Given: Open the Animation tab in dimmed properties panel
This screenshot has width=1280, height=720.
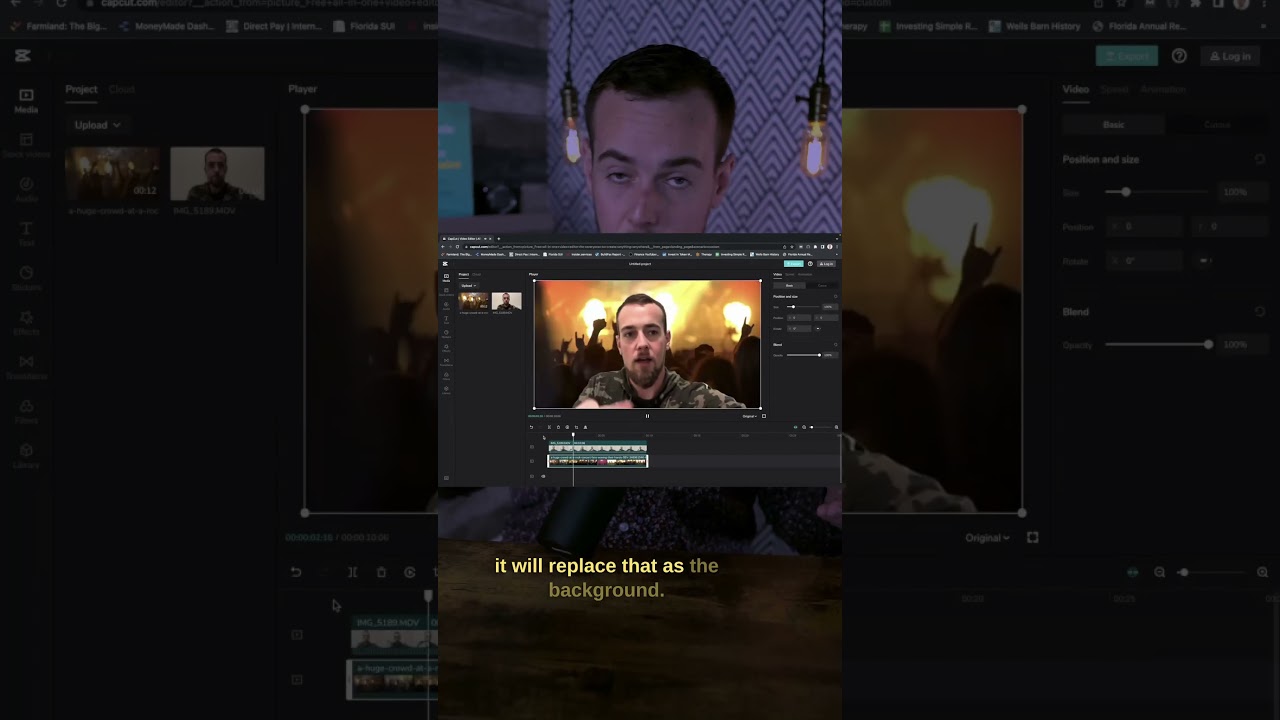Looking at the screenshot, I should pyautogui.click(x=1163, y=89).
